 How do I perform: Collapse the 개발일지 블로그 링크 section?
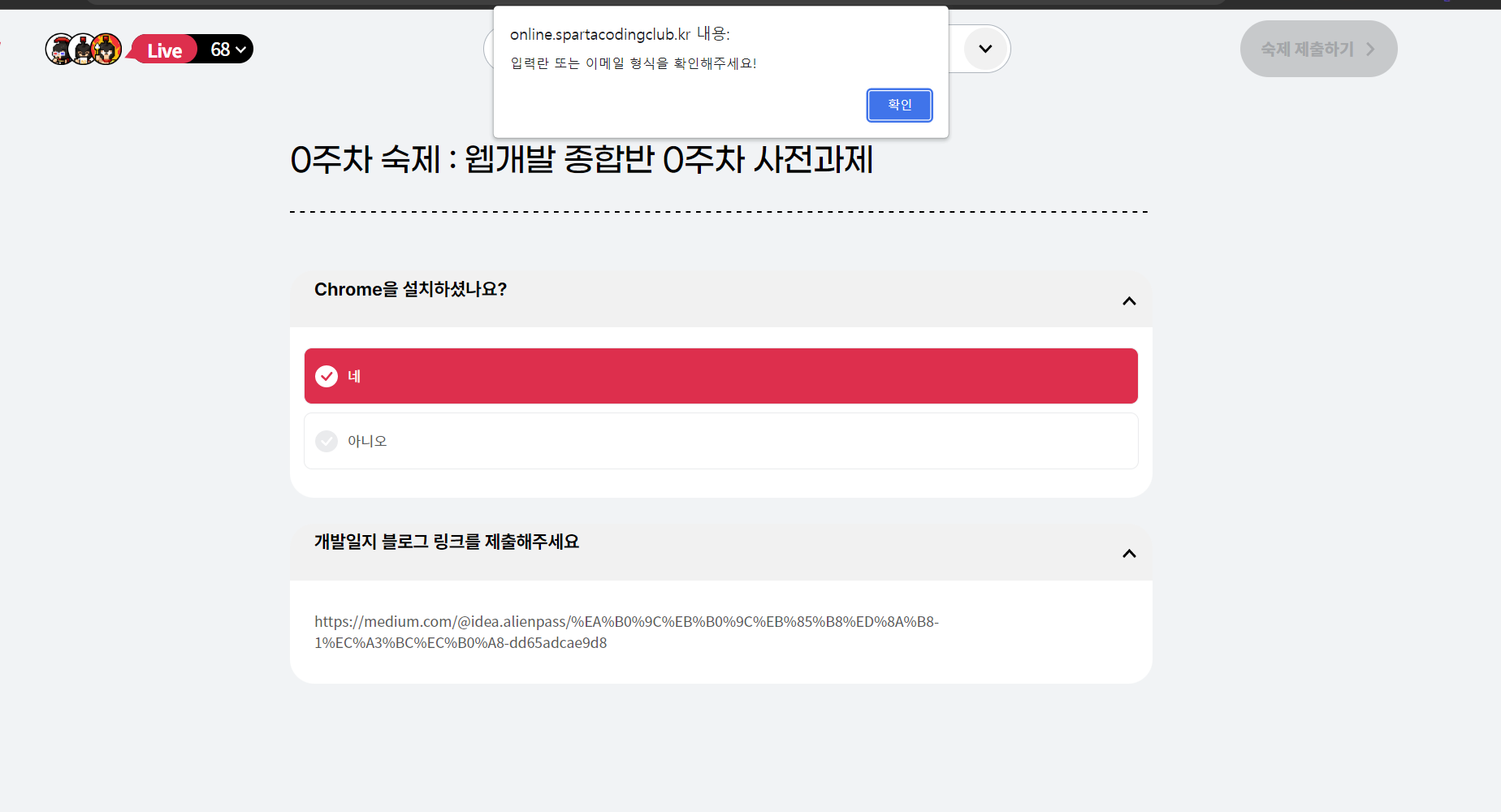click(x=1129, y=554)
